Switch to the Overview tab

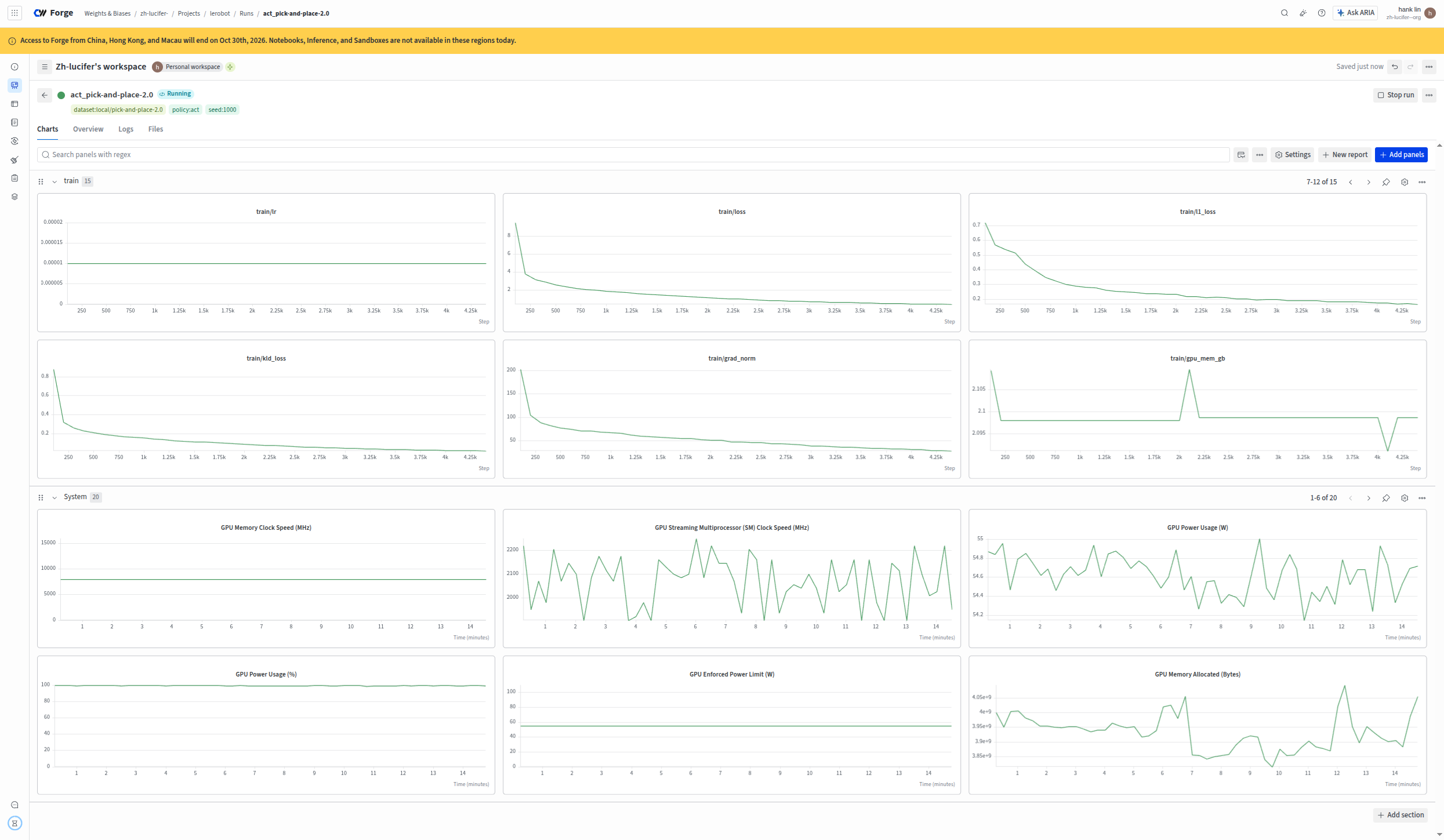click(88, 129)
